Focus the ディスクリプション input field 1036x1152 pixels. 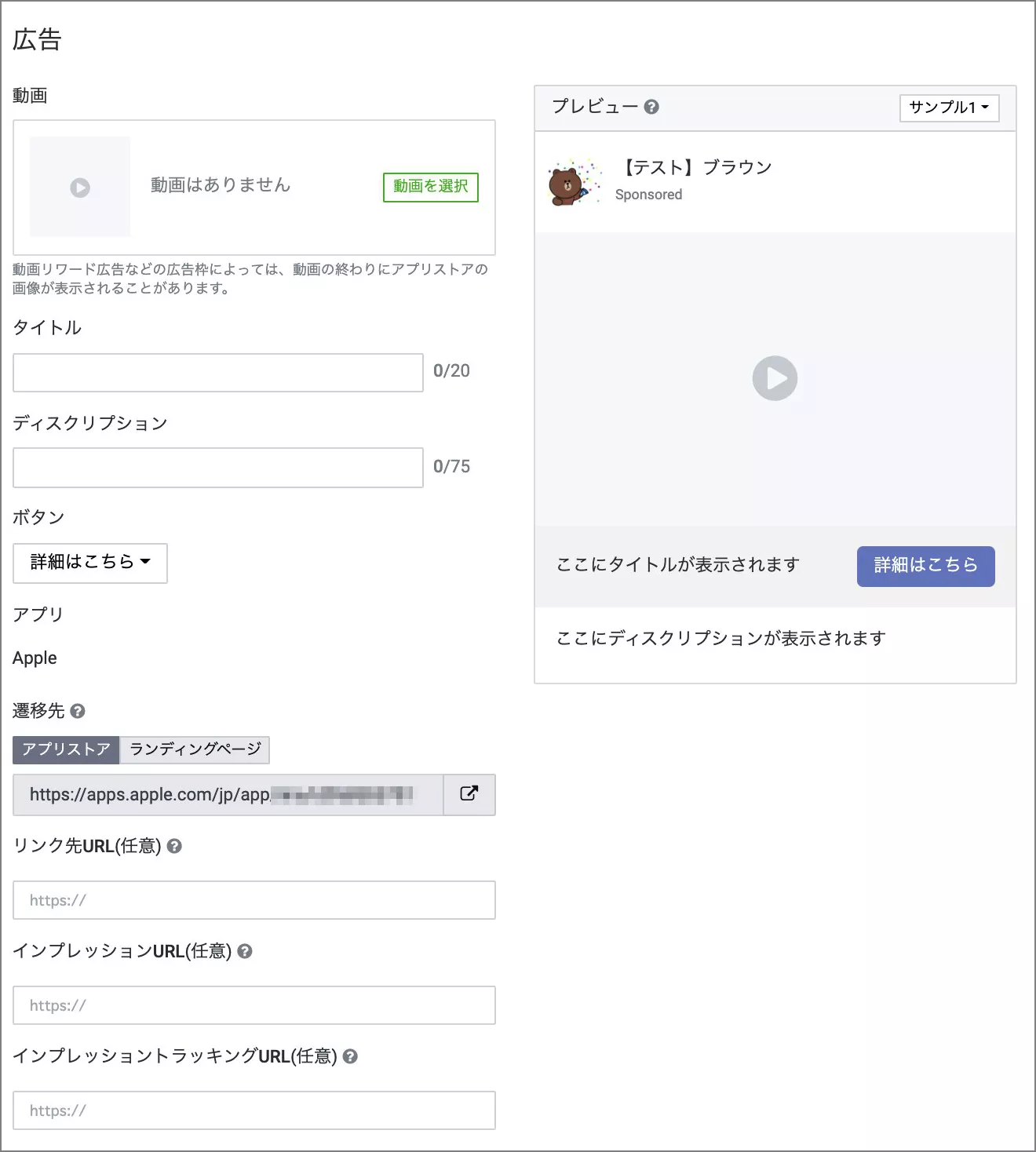tap(218, 468)
